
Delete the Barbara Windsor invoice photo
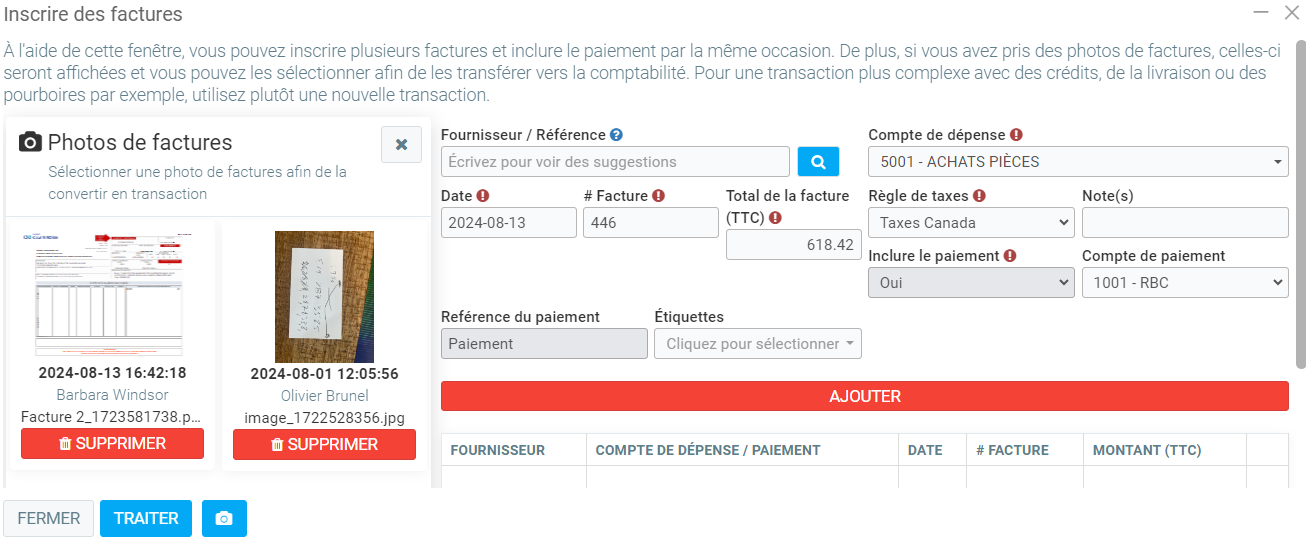point(112,444)
